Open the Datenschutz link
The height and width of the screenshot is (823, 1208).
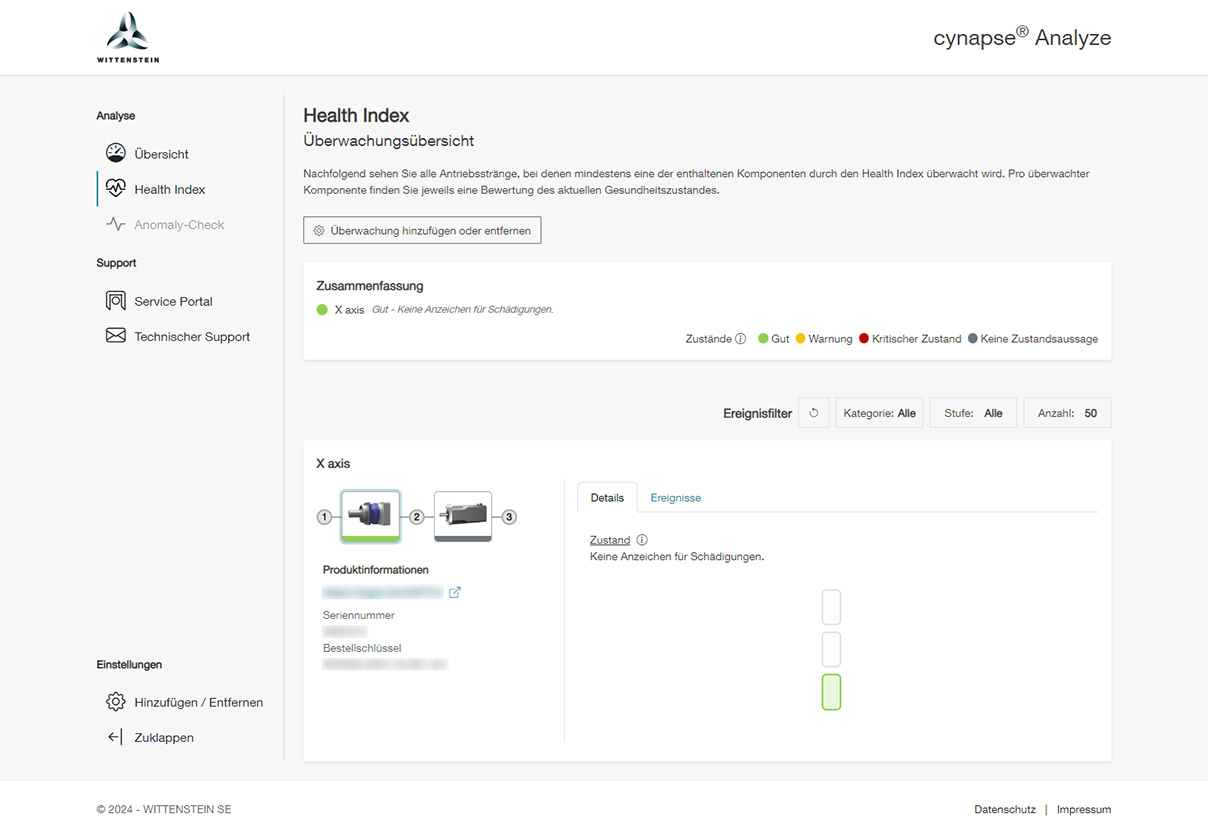[1004, 809]
